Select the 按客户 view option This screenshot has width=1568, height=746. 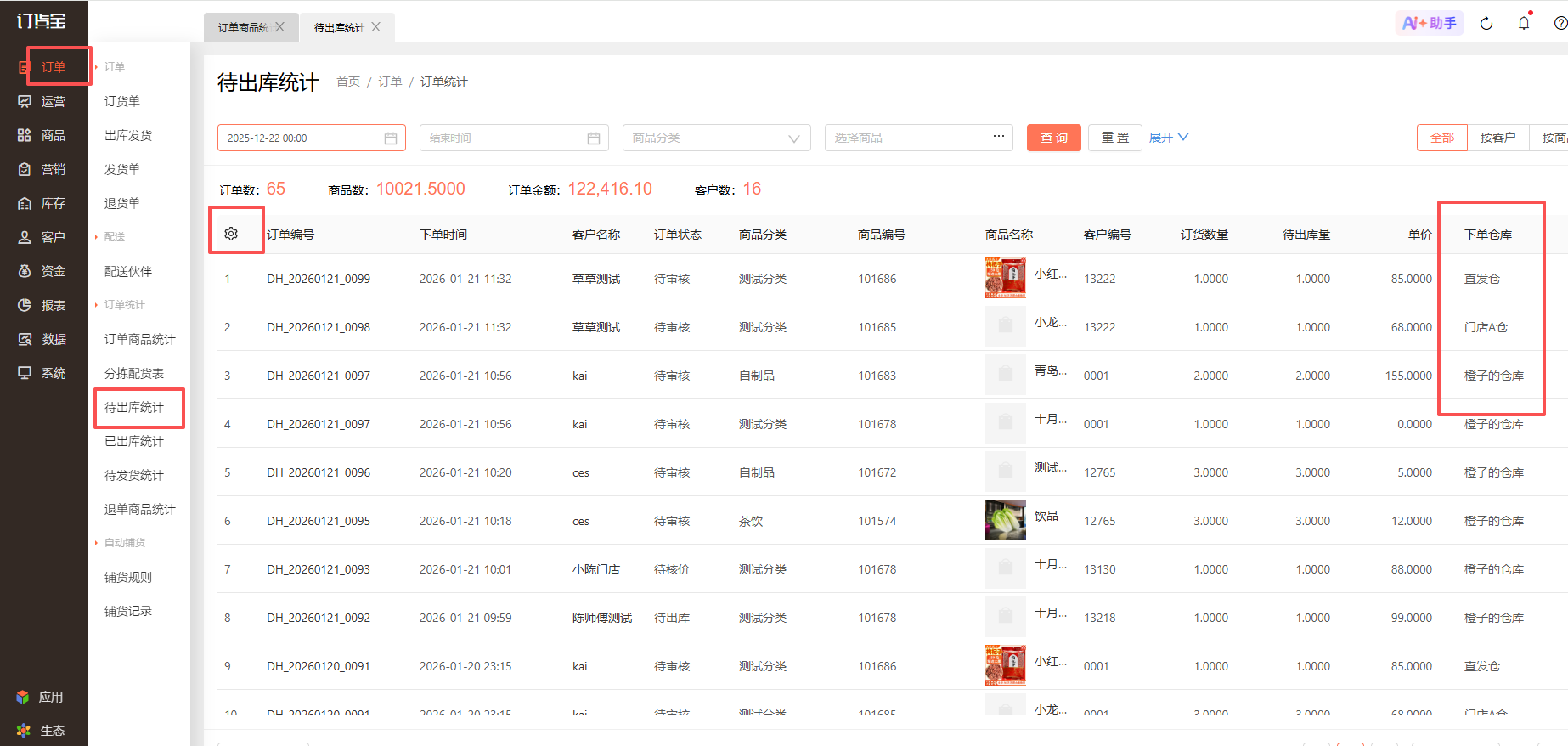pyautogui.click(x=1498, y=138)
